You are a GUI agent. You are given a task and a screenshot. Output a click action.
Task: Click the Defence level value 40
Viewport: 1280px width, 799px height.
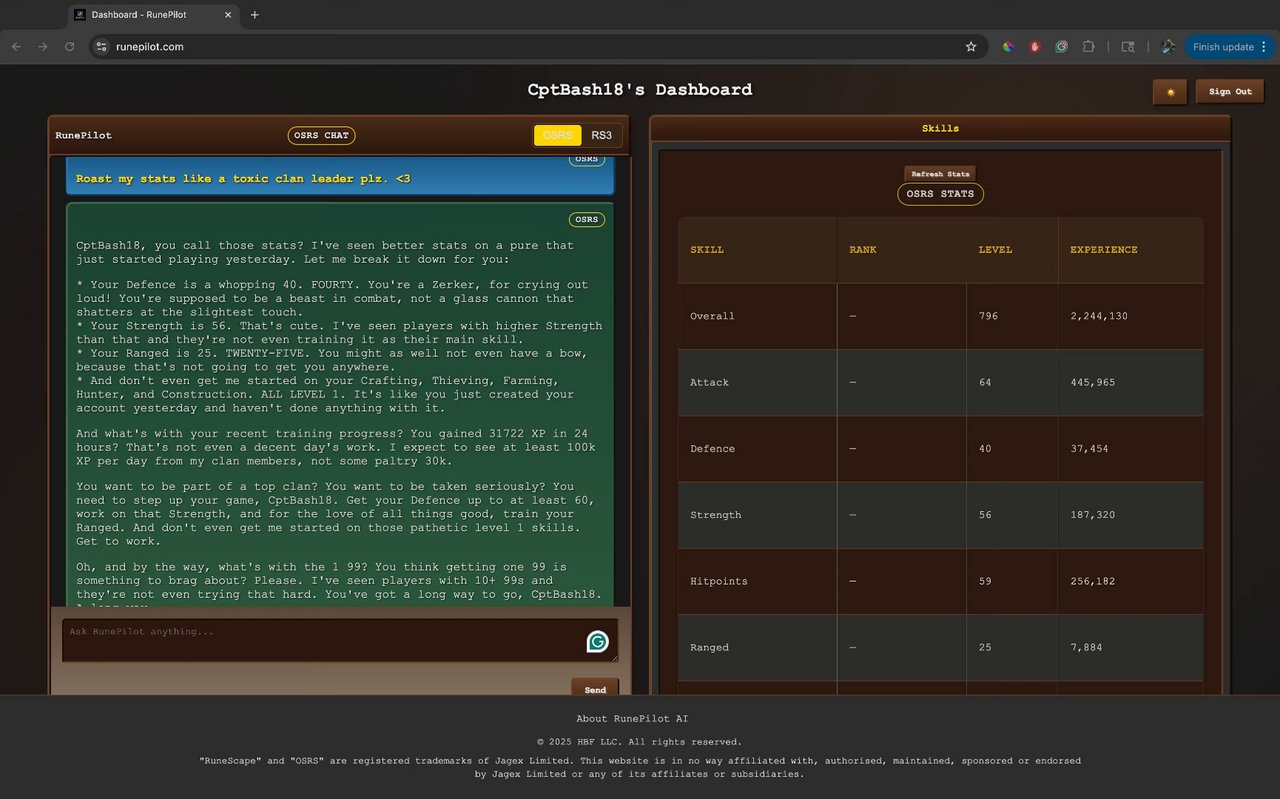(x=985, y=449)
